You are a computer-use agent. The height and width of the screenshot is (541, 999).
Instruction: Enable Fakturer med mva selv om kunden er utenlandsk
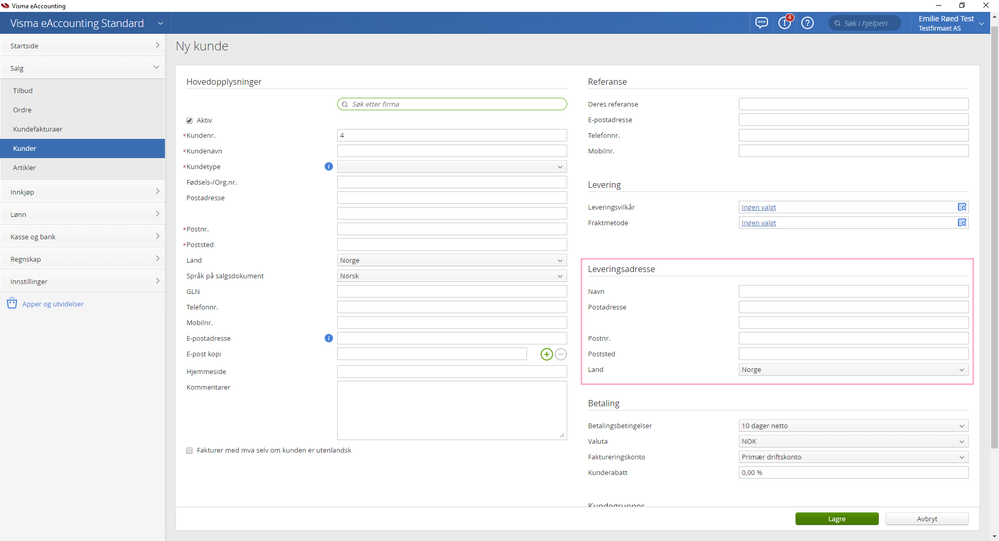[189, 451]
